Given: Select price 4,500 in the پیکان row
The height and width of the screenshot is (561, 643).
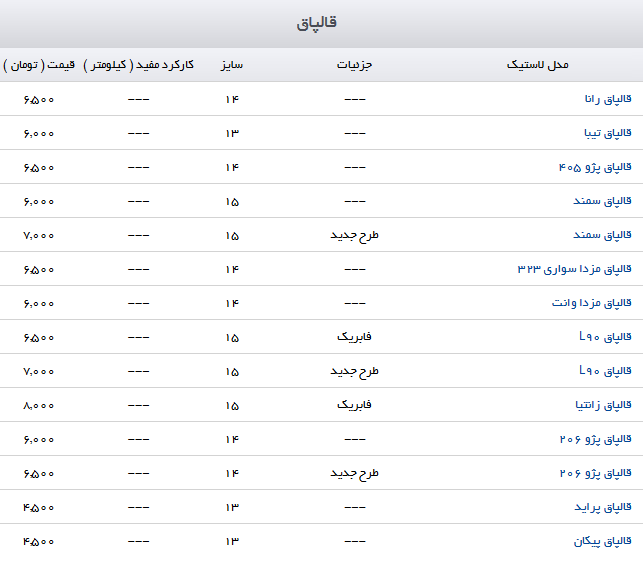Looking at the screenshot, I should [x=39, y=542].
